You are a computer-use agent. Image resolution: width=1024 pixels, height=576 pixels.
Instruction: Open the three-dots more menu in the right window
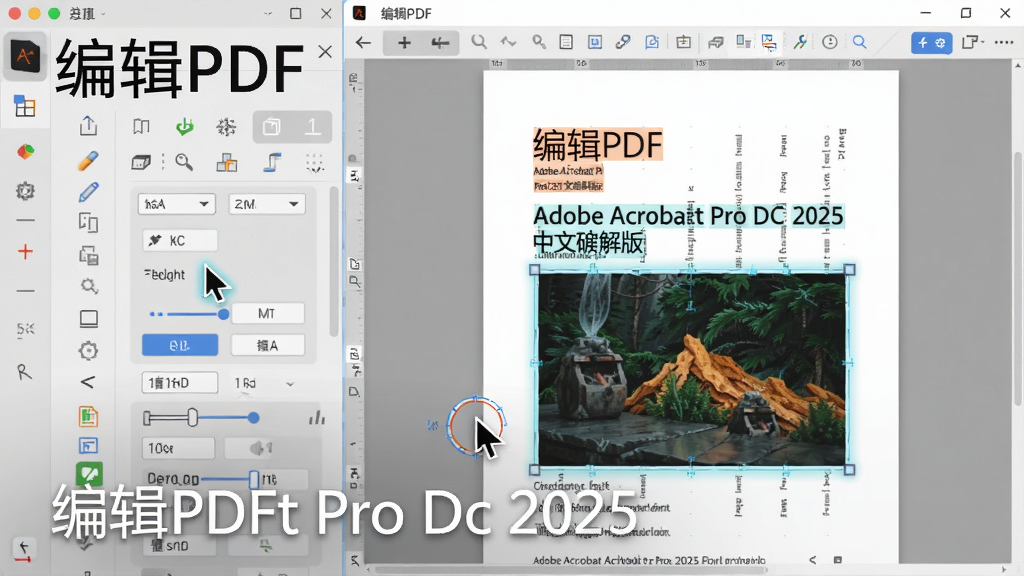[1004, 42]
